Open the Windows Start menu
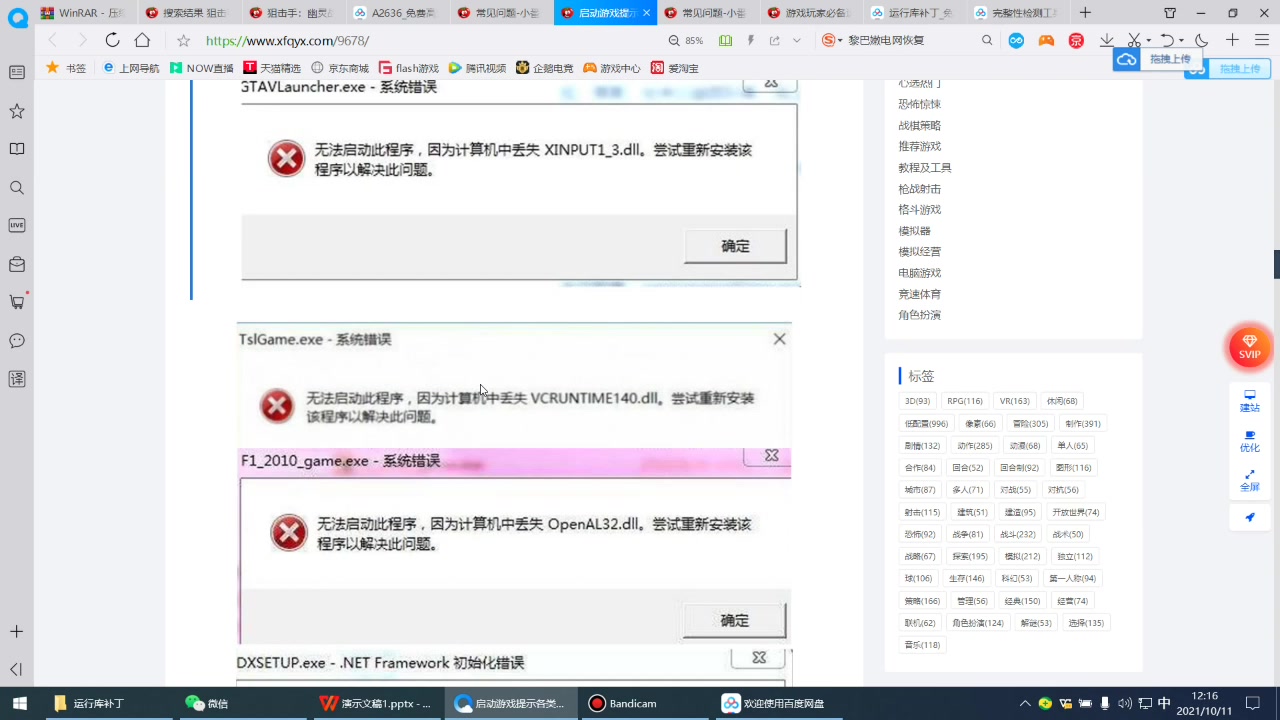1280x720 pixels. tap(19, 703)
